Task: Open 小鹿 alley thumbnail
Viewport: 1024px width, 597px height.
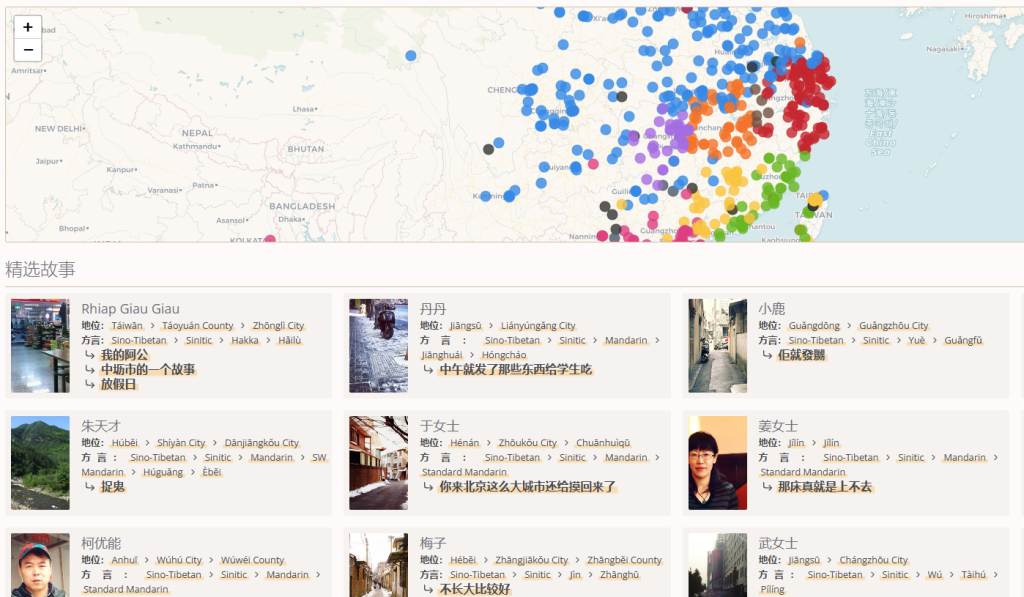Action: (718, 346)
